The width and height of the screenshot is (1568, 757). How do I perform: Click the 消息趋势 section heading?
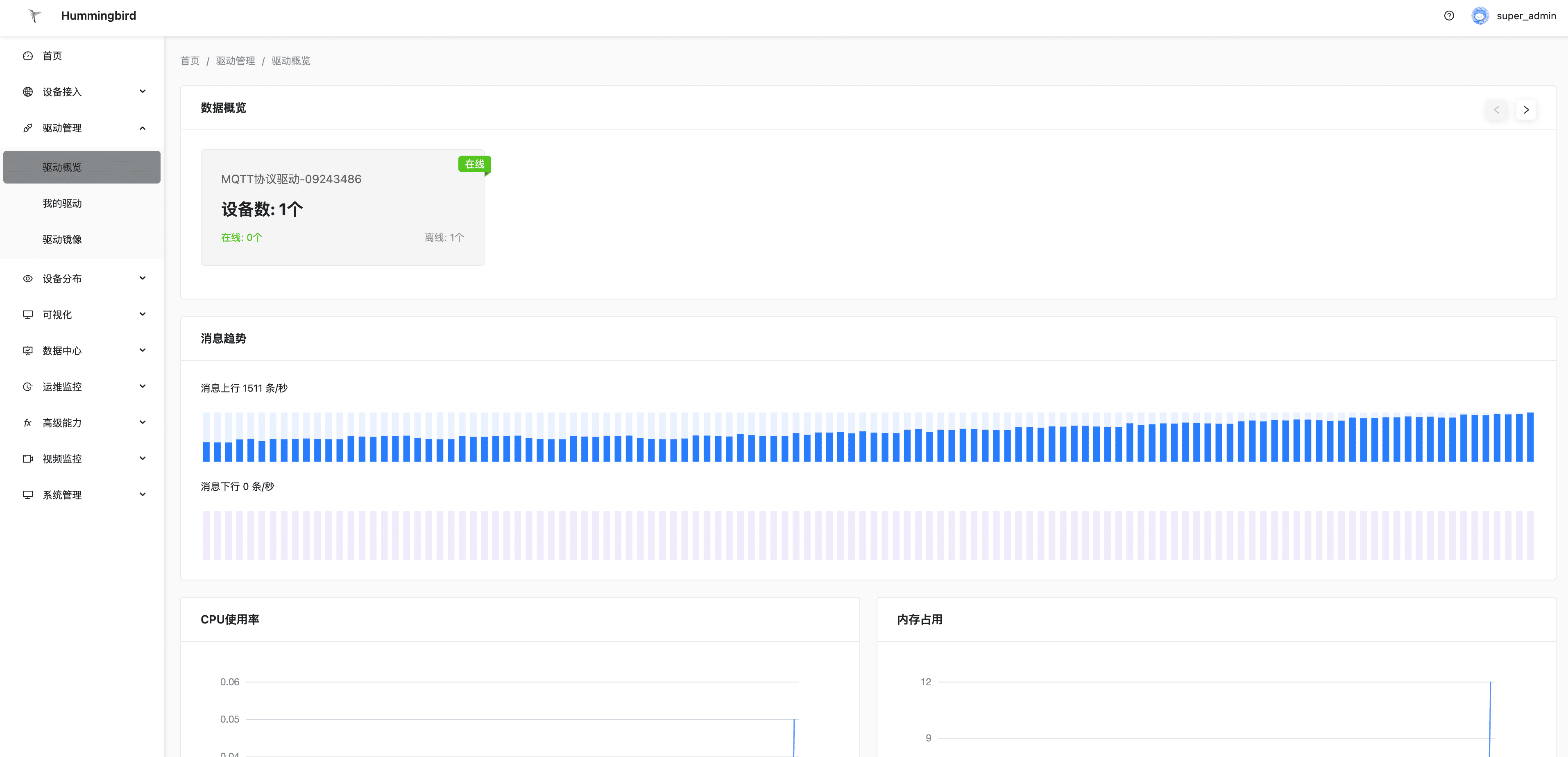pyautogui.click(x=223, y=338)
